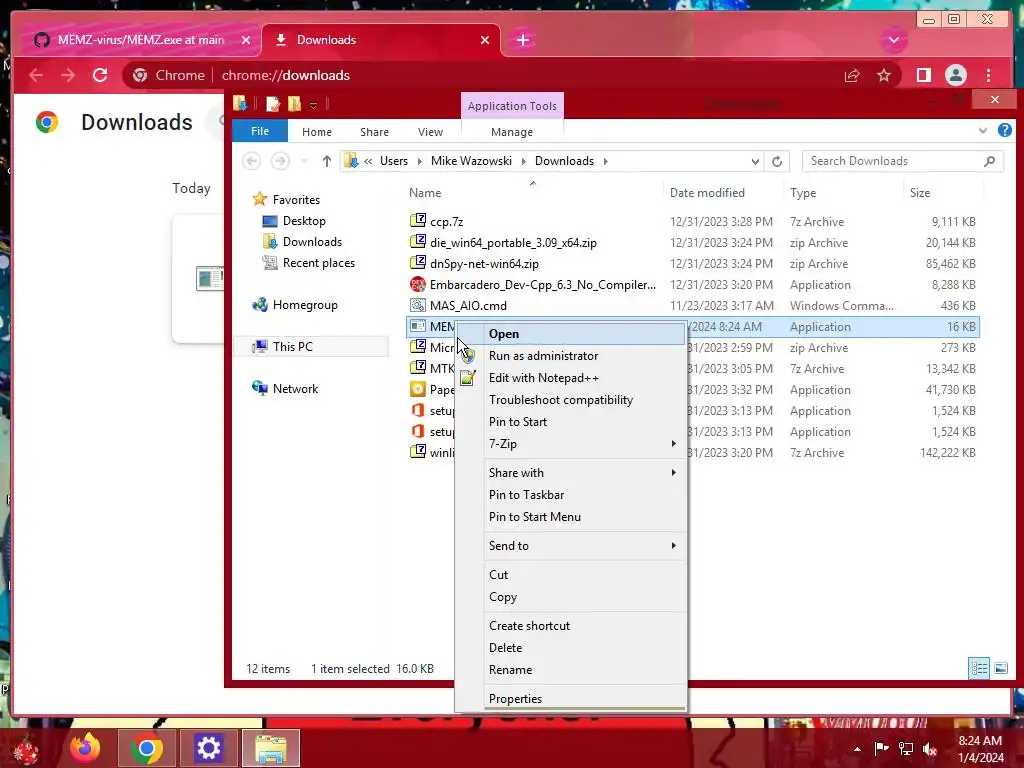Screen dimensions: 1024x768
Task: Open recent locations dropdown arrow
Action: click(x=304, y=161)
